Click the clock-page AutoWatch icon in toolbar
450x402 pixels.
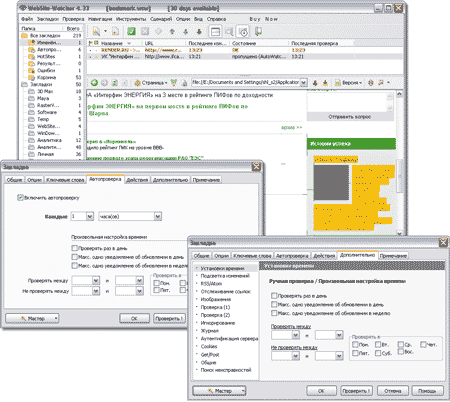click(243, 32)
